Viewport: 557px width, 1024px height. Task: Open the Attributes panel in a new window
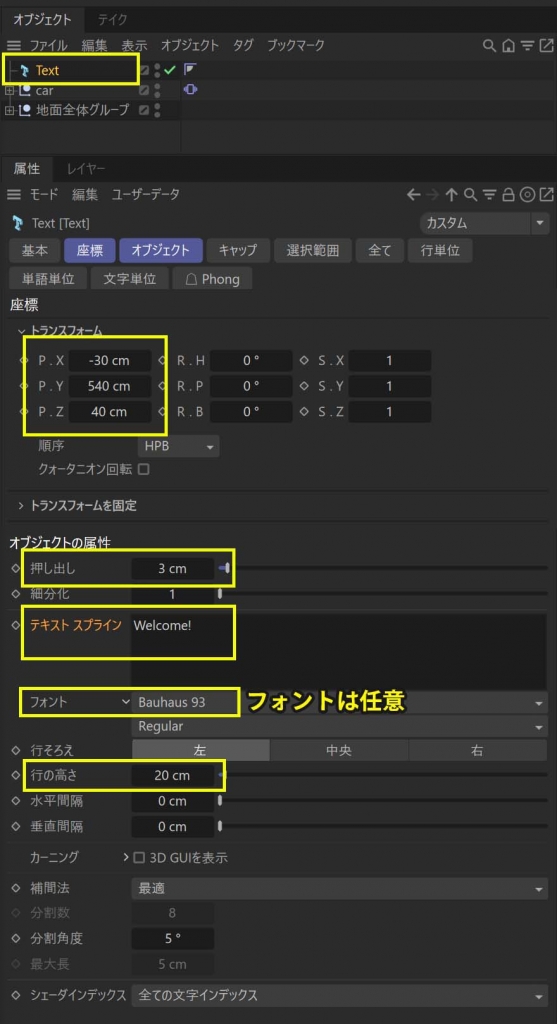click(x=546, y=195)
